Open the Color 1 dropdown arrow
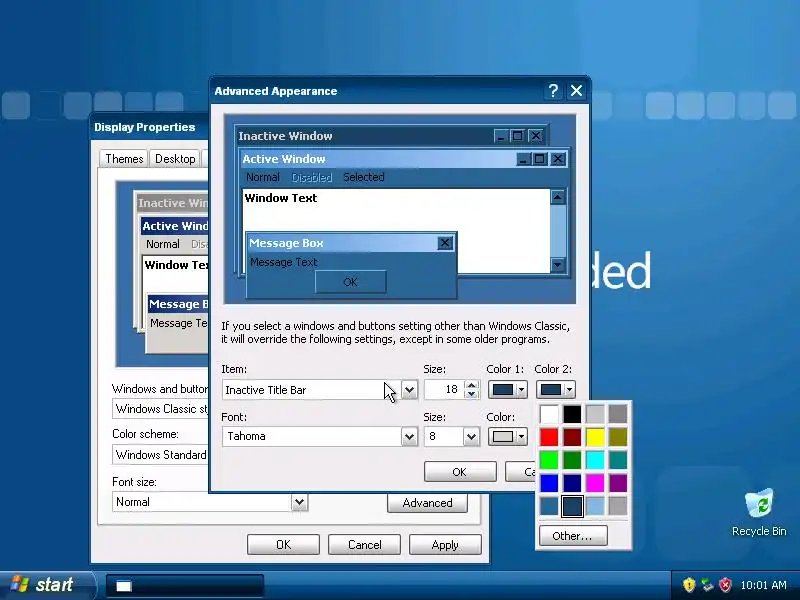 tap(521, 390)
